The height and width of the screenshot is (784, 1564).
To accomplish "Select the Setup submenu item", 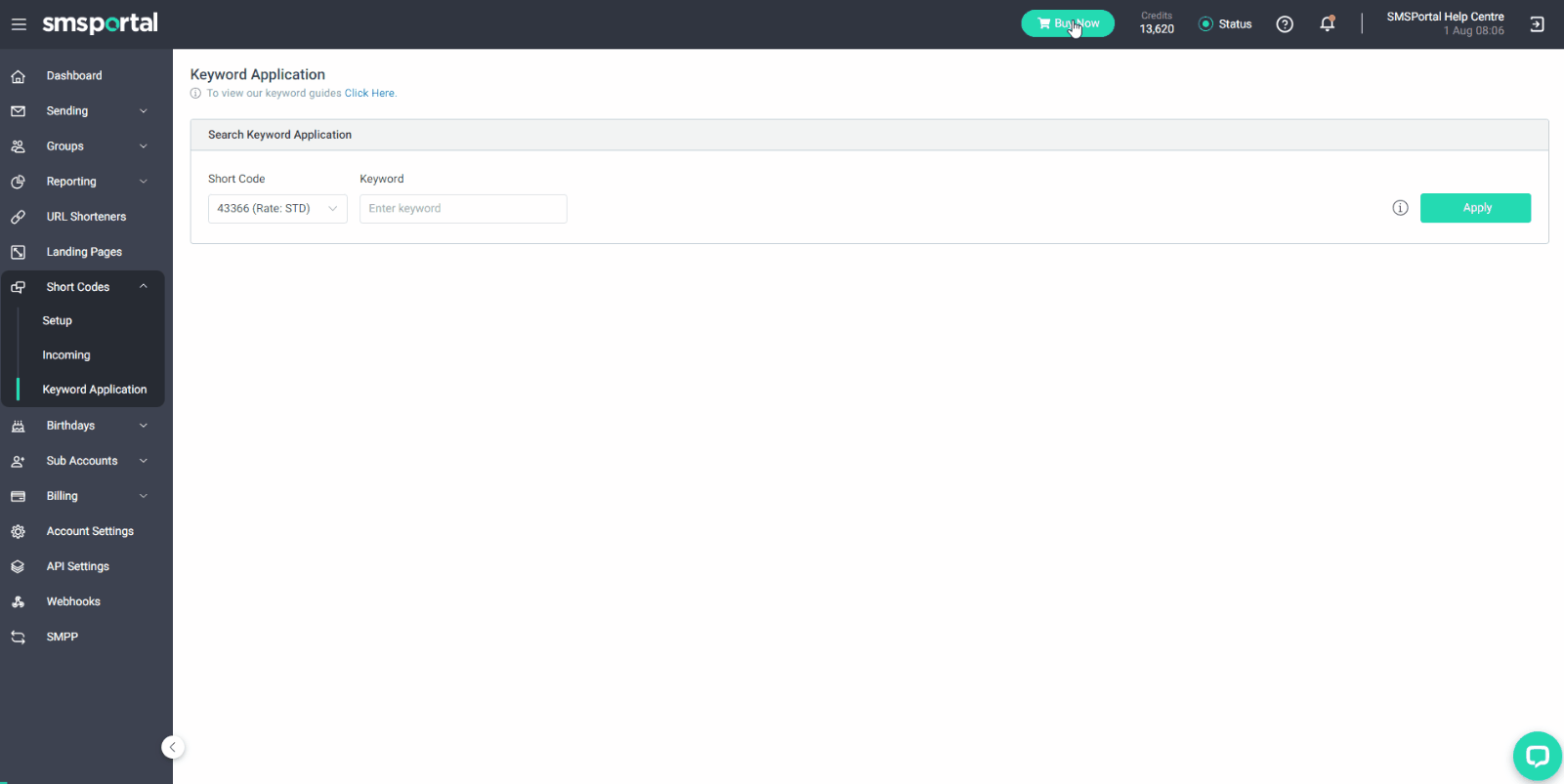I will (58, 321).
